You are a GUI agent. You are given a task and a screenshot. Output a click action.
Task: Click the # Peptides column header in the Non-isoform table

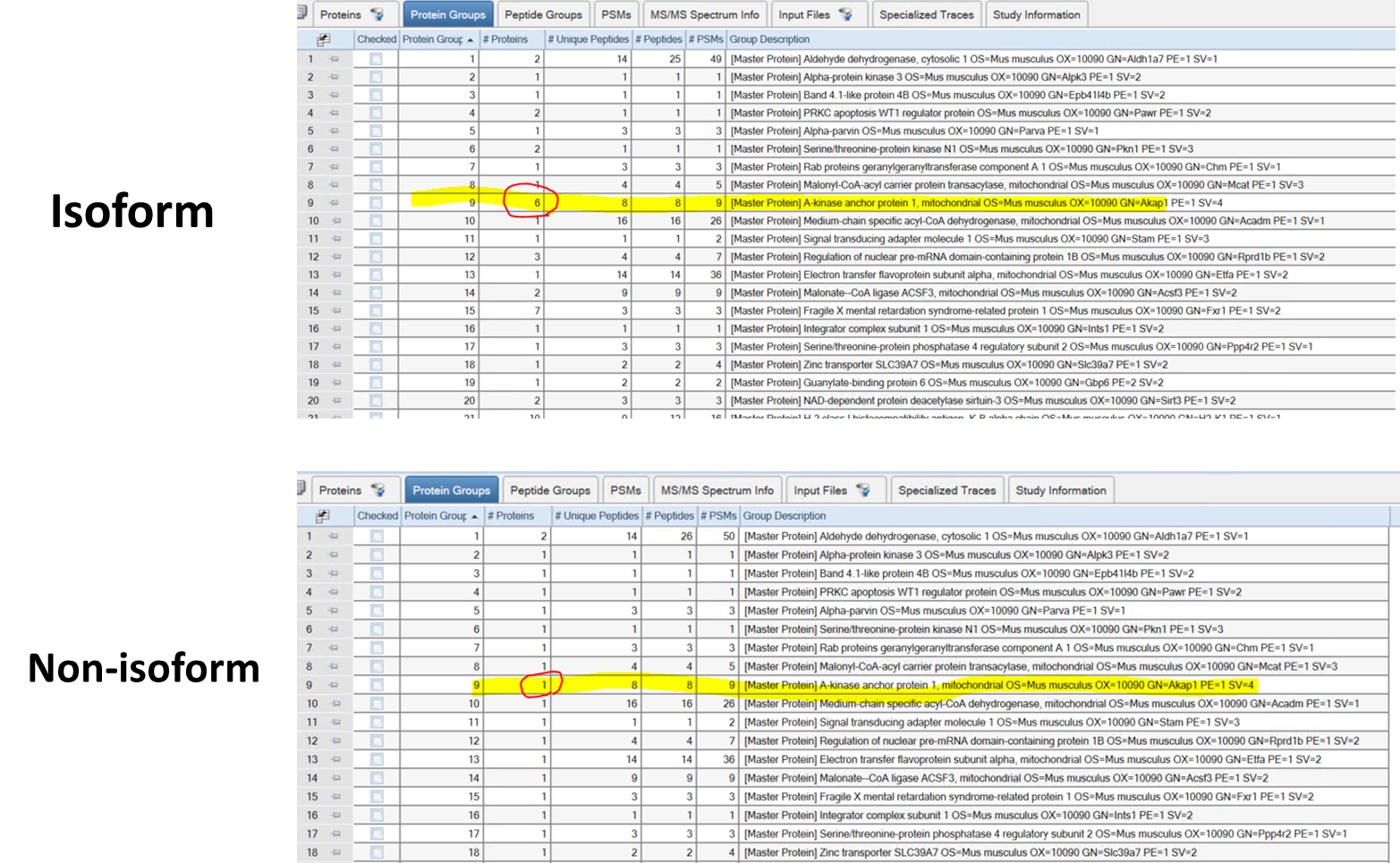coord(669,516)
